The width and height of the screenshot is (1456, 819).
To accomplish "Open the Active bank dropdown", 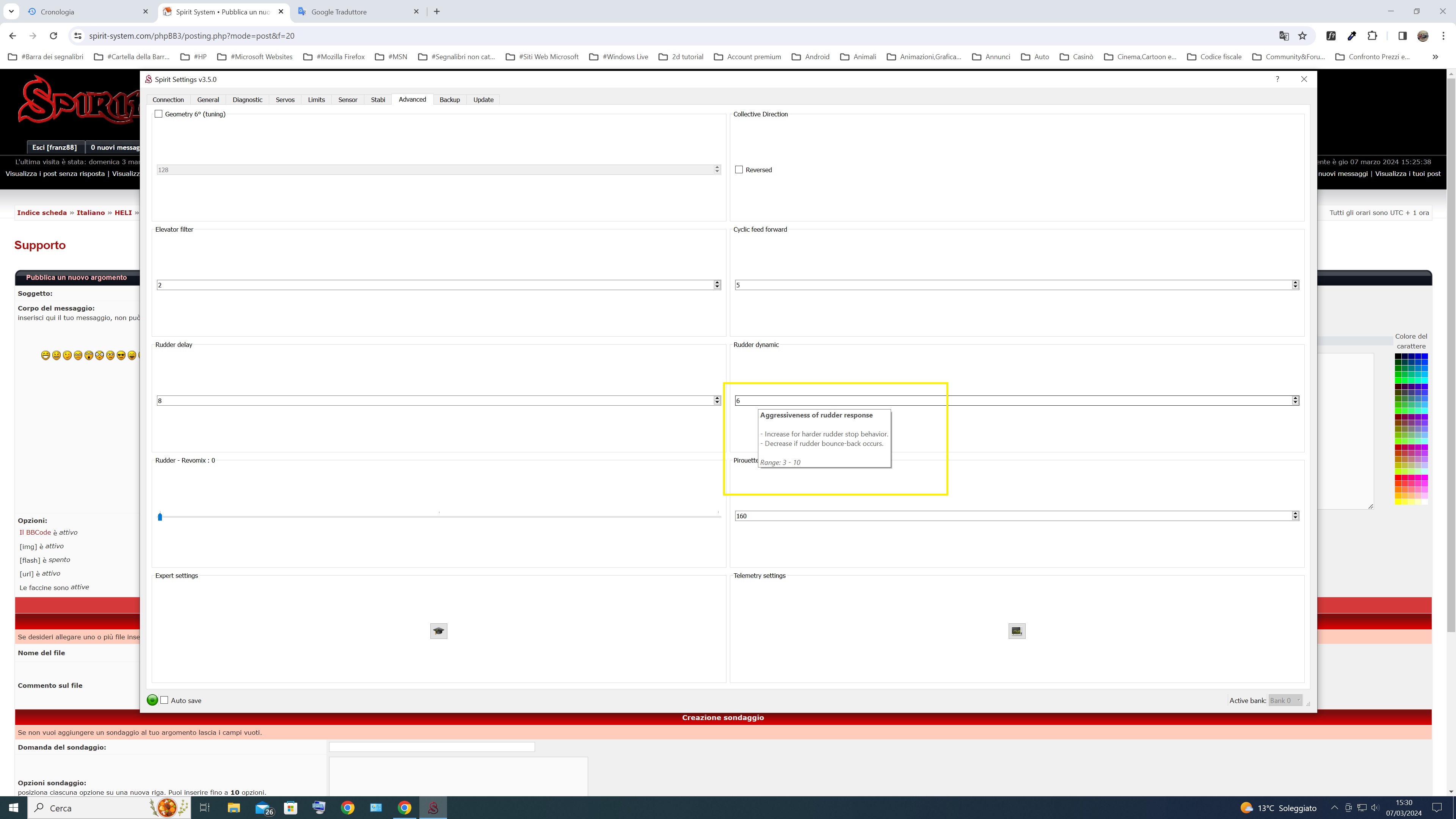I will click(1285, 700).
